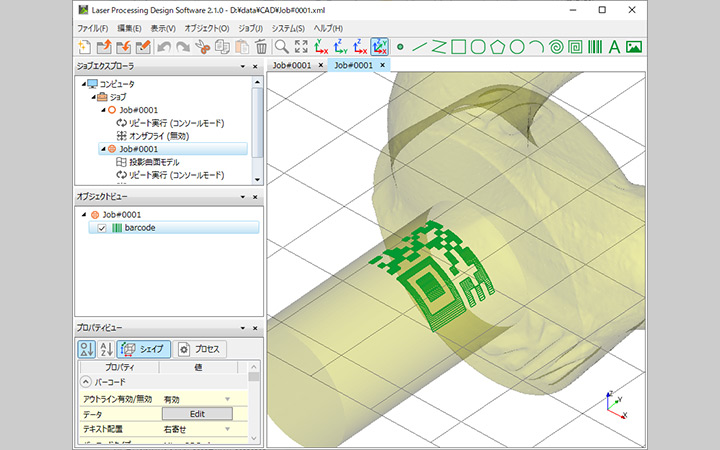Select 投影曲面モデル in job explorer tree
The width and height of the screenshot is (720, 450).
[x=156, y=162]
